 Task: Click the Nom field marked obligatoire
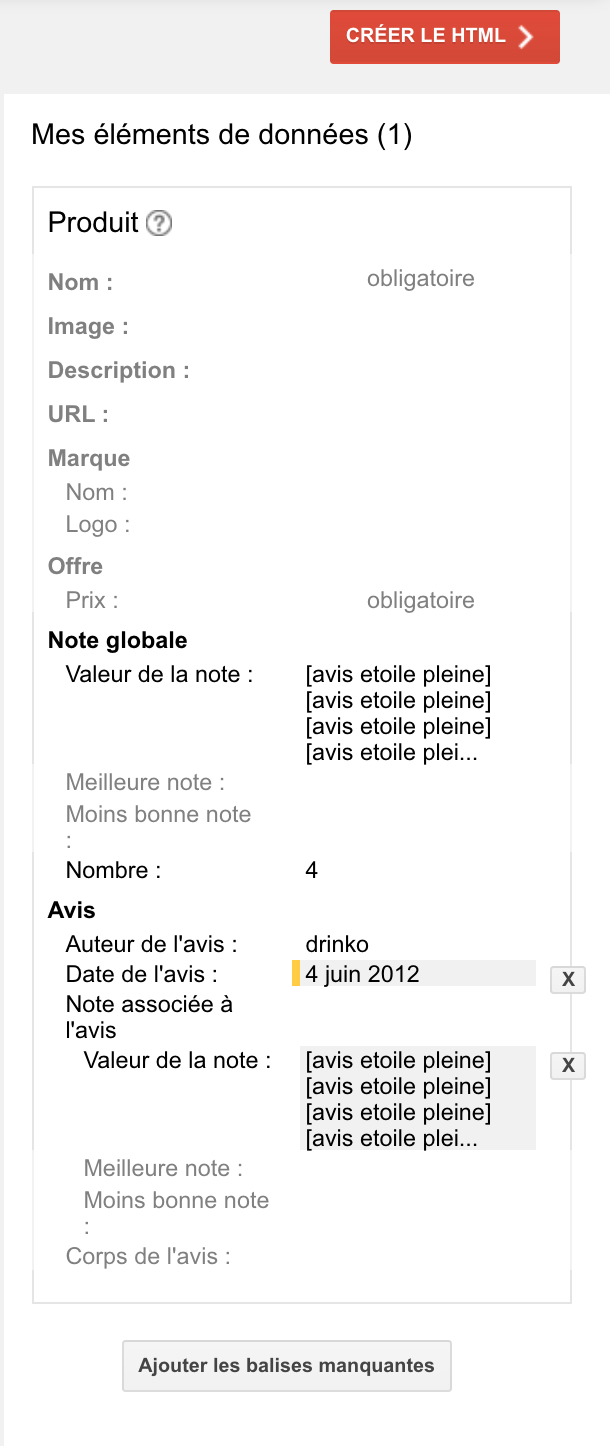coord(420,279)
